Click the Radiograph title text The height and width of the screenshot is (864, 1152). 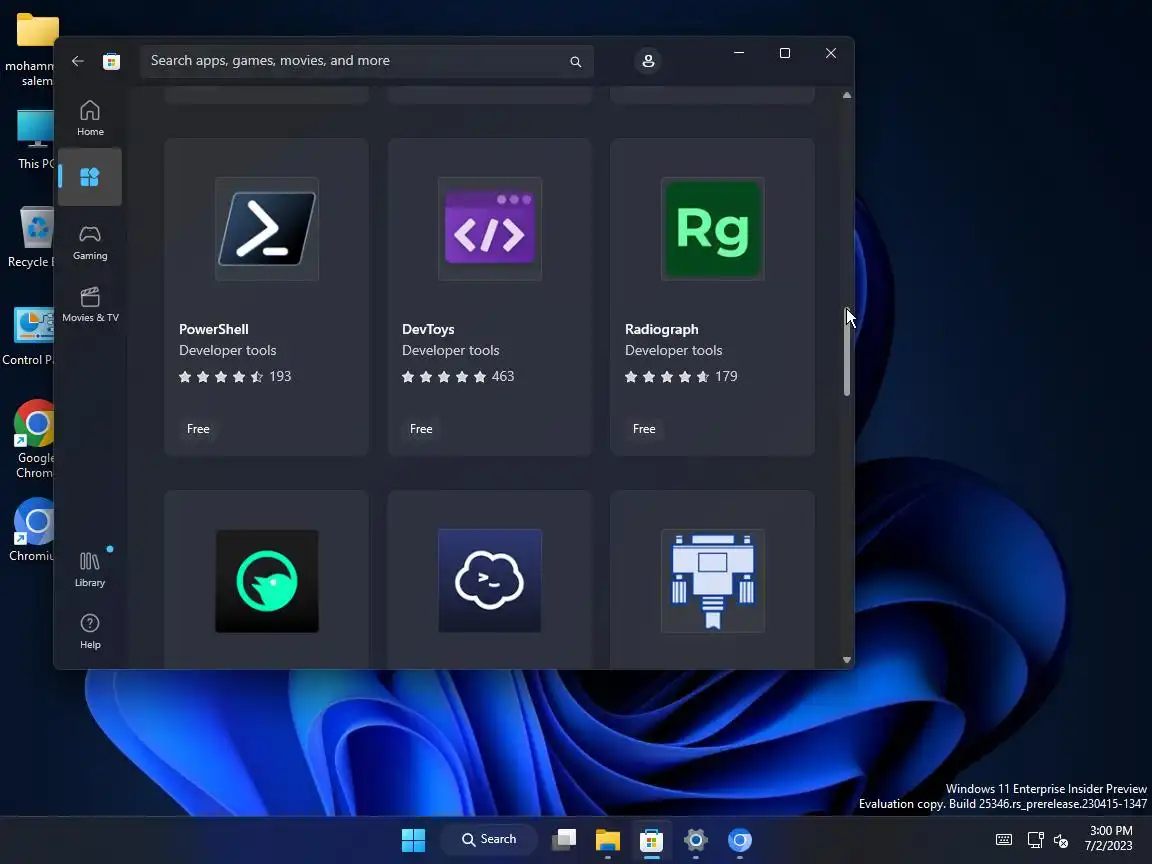point(662,329)
